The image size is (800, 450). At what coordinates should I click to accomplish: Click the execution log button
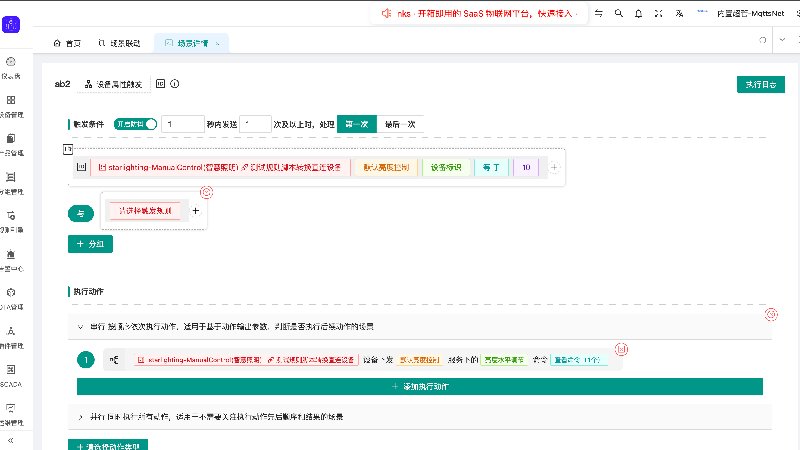pyautogui.click(x=761, y=84)
